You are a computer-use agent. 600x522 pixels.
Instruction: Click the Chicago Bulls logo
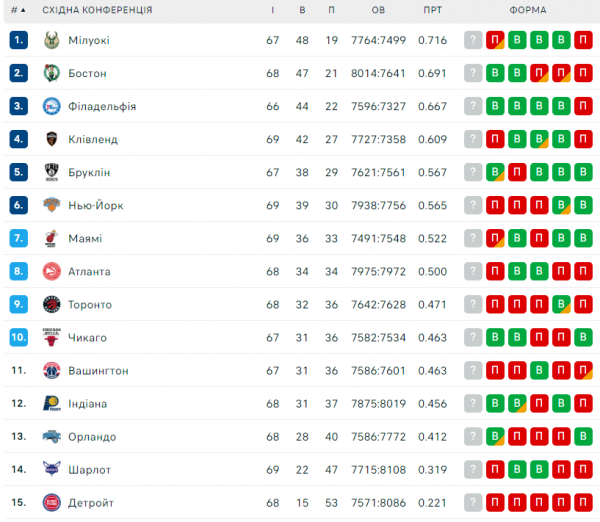(x=52, y=337)
